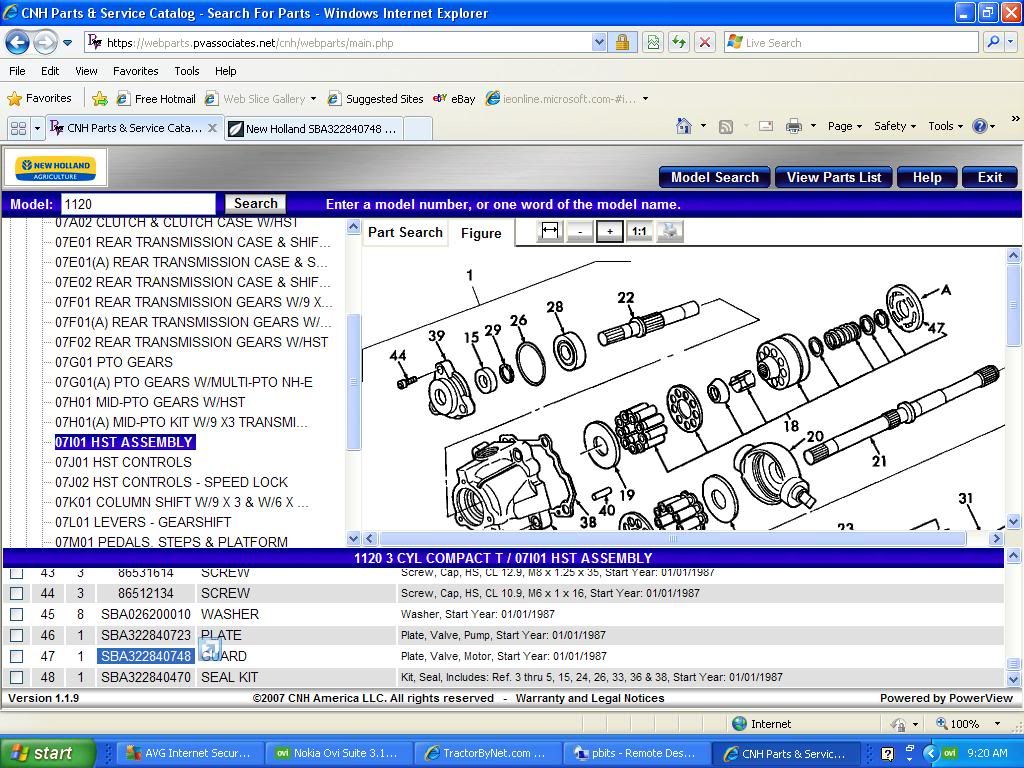
Task: Click the fit-width icon in figure toolbar
Action: click(550, 231)
